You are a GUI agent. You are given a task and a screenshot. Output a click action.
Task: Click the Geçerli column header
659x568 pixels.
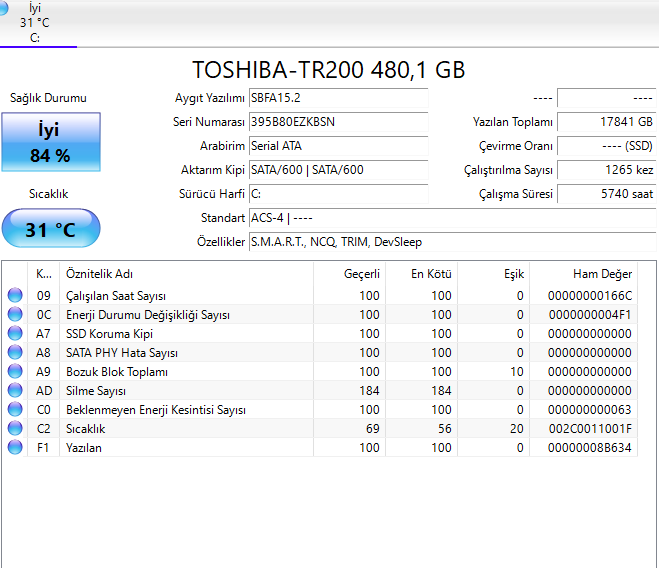click(x=349, y=274)
